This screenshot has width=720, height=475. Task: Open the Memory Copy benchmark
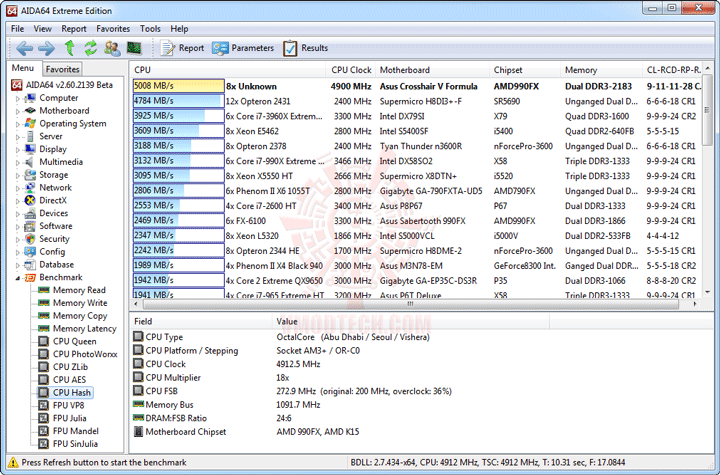pyautogui.click(x=80, y=316)
